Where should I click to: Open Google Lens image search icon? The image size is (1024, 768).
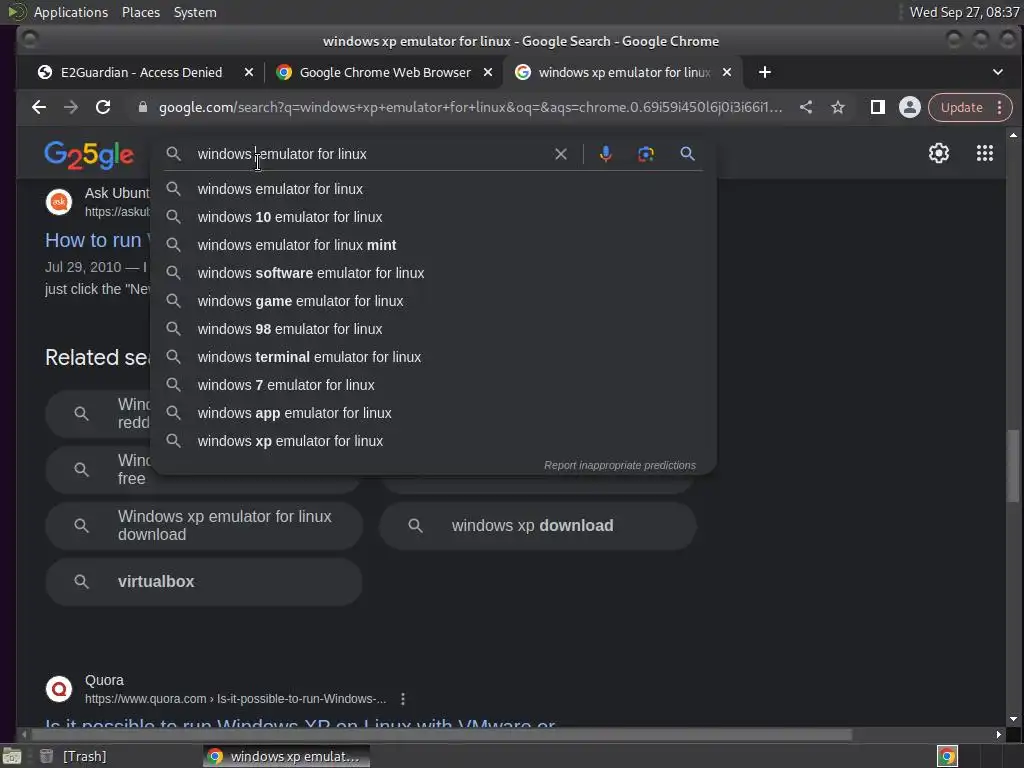point(646,154)
